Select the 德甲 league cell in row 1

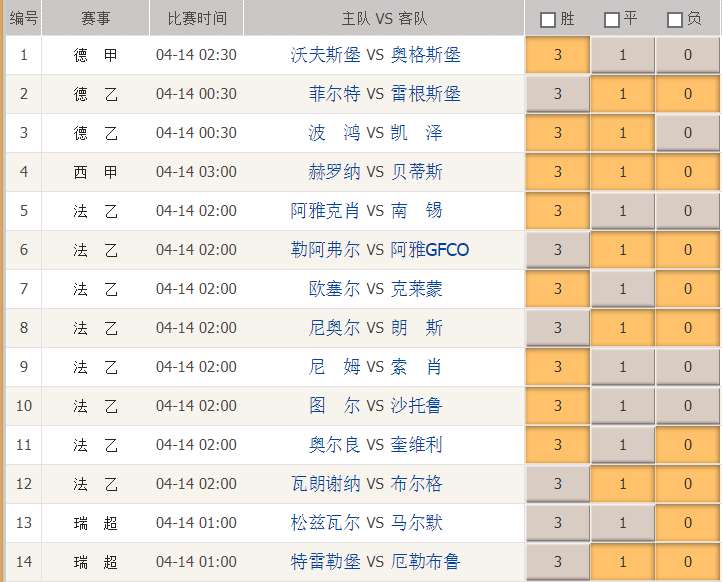coord(95,55)
